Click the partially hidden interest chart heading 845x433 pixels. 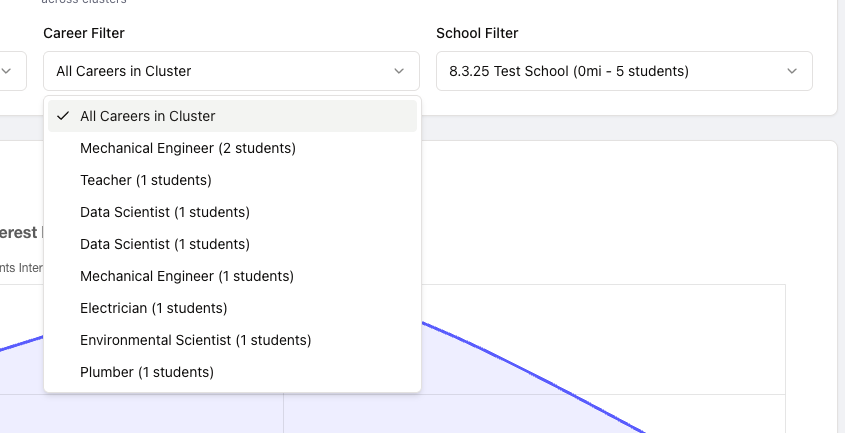[18, 233]
